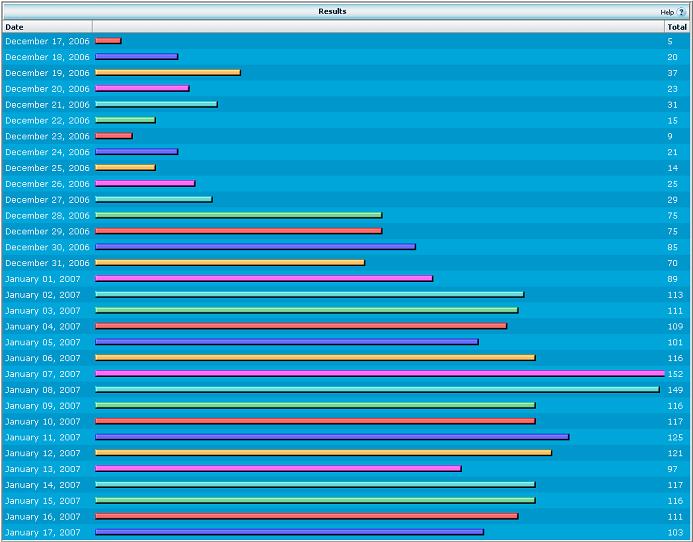The image size is (693, 542).
Task: Click the blue bar for December 30, 2006
Action: (x=255, y=247)
